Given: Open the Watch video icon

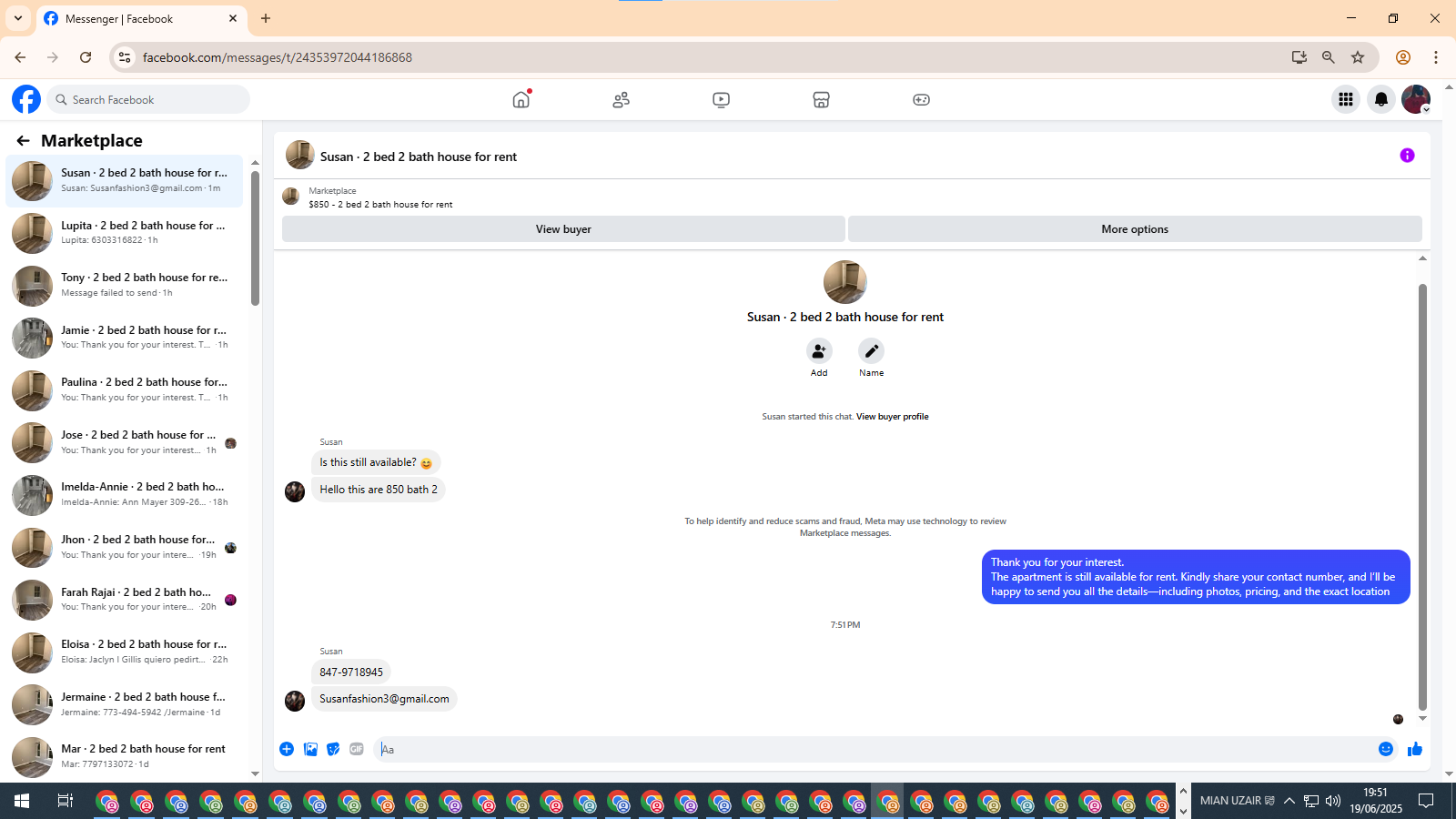Looking at the screenshot, I should tap(722, 100).
